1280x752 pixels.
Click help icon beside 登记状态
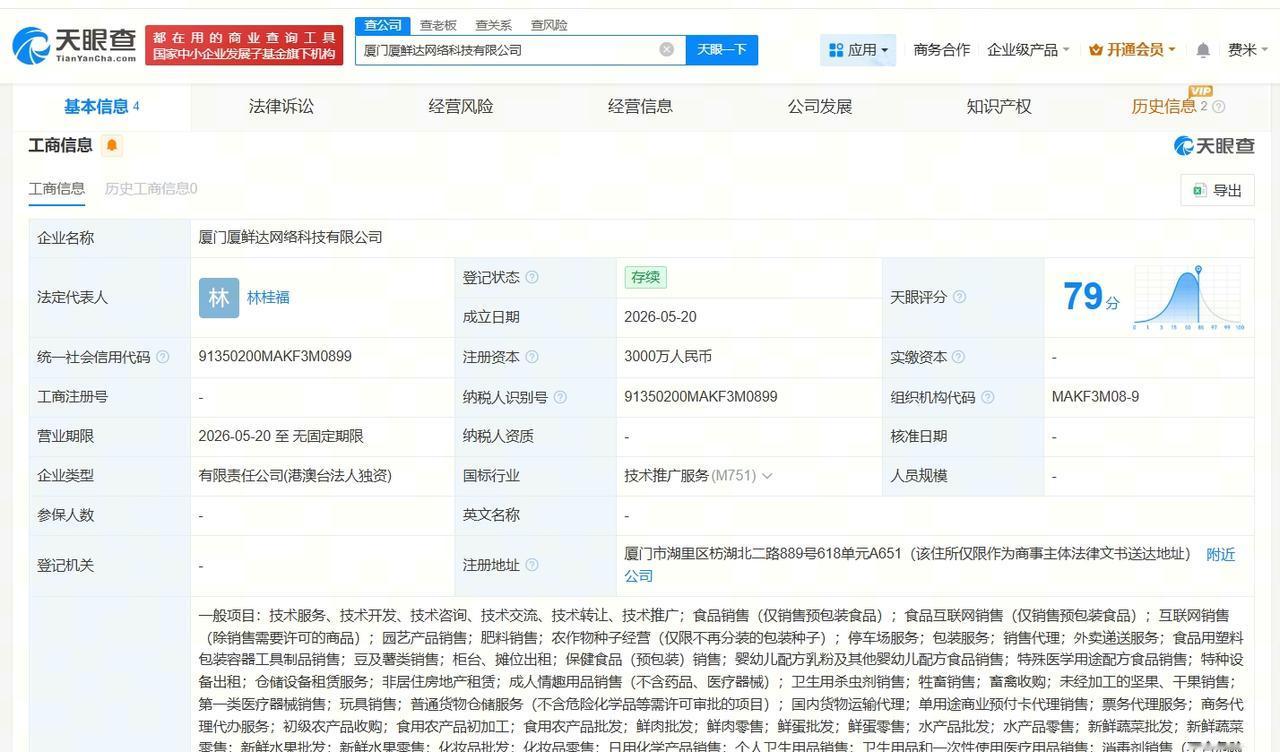pos(532,277)
